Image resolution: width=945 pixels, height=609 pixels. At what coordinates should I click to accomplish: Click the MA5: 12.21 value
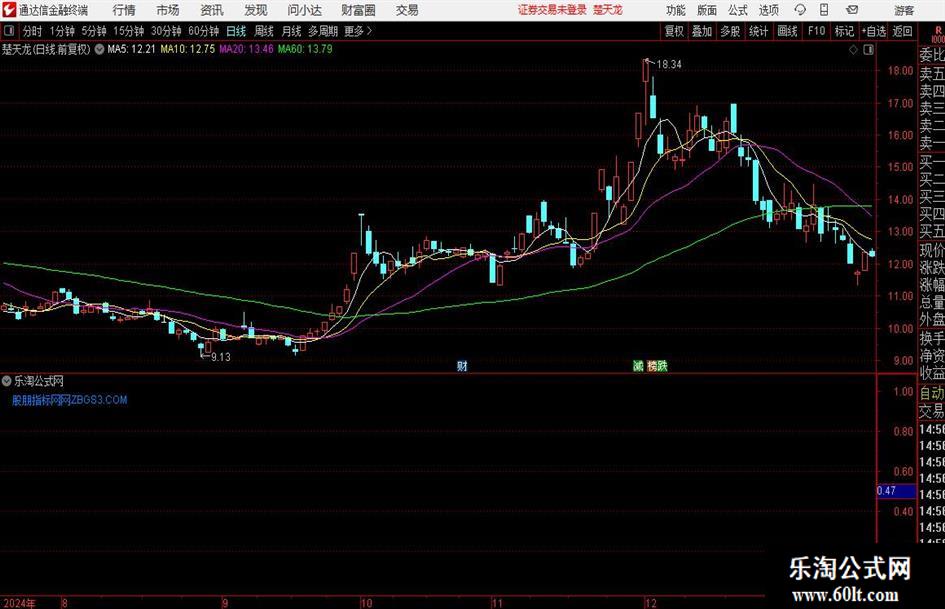[131, 49]
